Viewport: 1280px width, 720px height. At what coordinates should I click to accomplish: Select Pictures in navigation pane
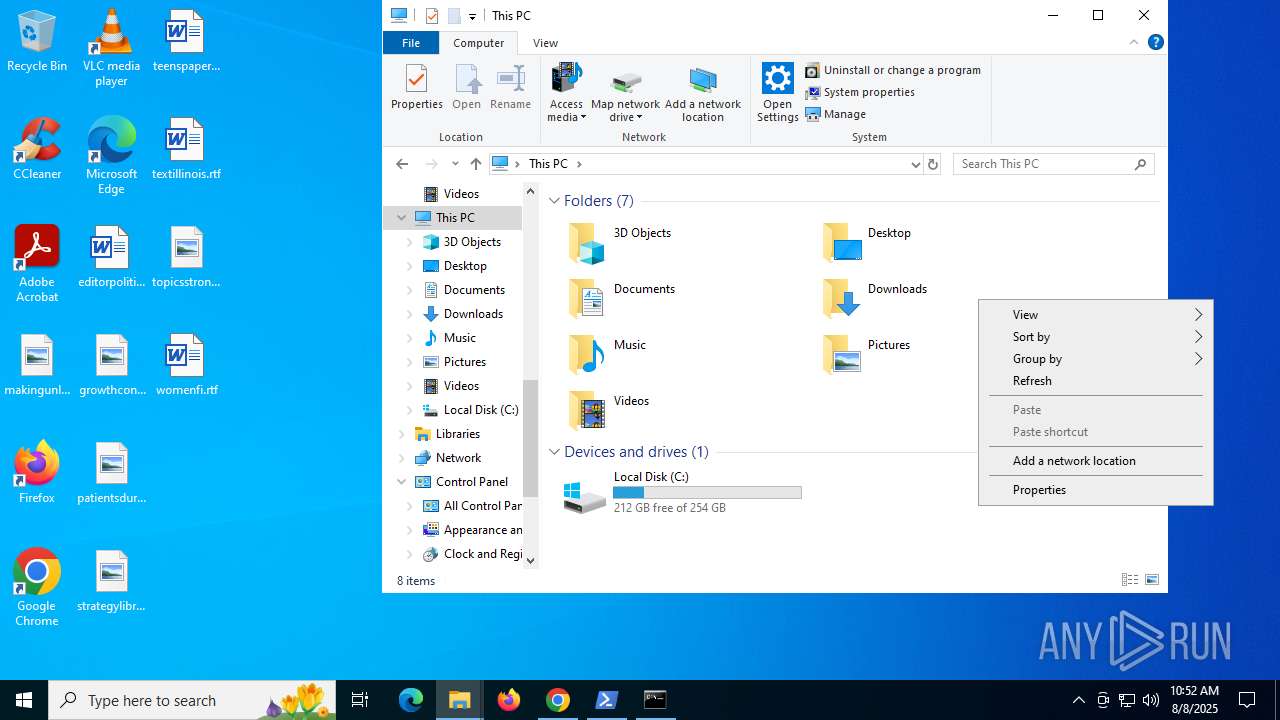[x=464, y=362]
